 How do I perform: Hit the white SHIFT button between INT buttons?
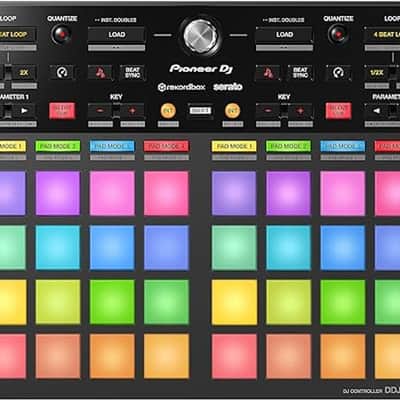click(200, 110)
